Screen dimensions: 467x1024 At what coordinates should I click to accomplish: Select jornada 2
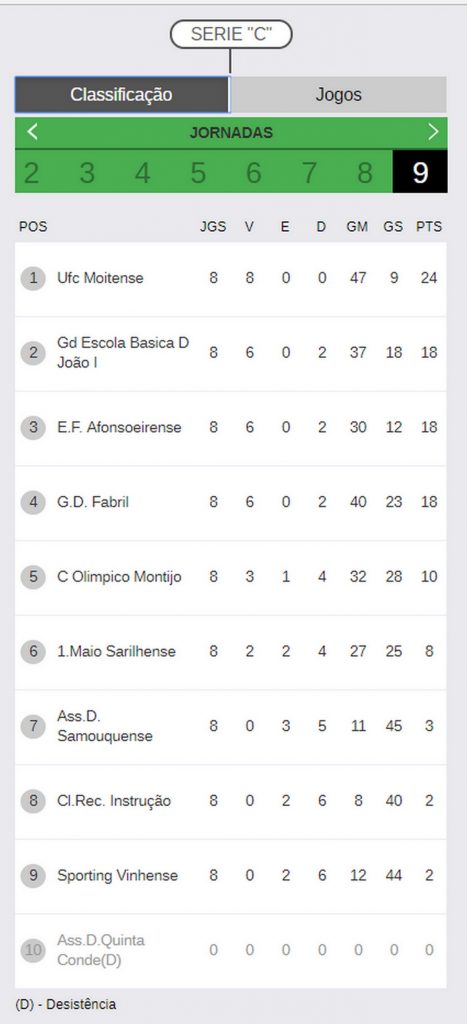pyautogui.click(x=31, y=173)
